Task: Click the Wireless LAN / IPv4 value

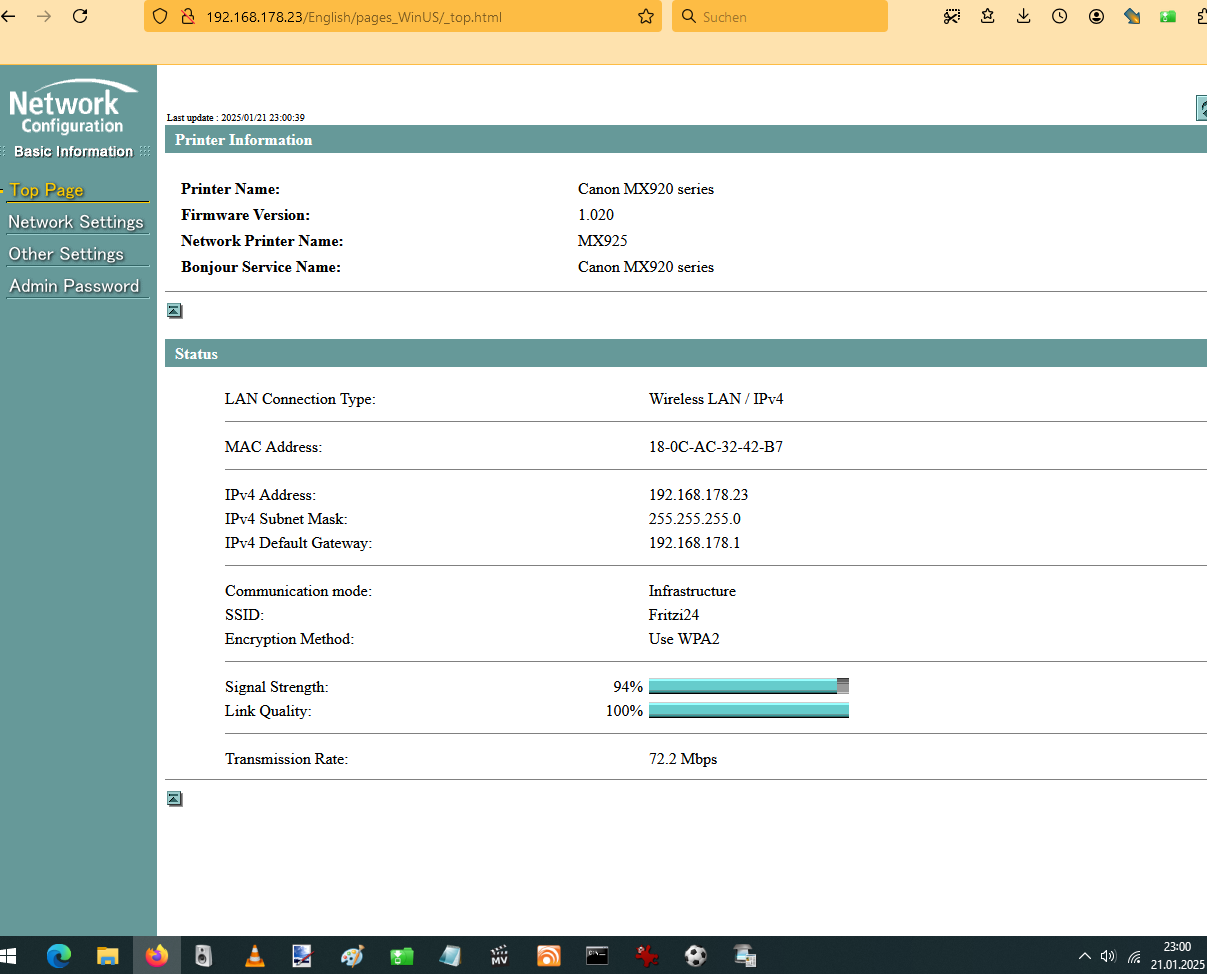Action: (x=716, y=399)
